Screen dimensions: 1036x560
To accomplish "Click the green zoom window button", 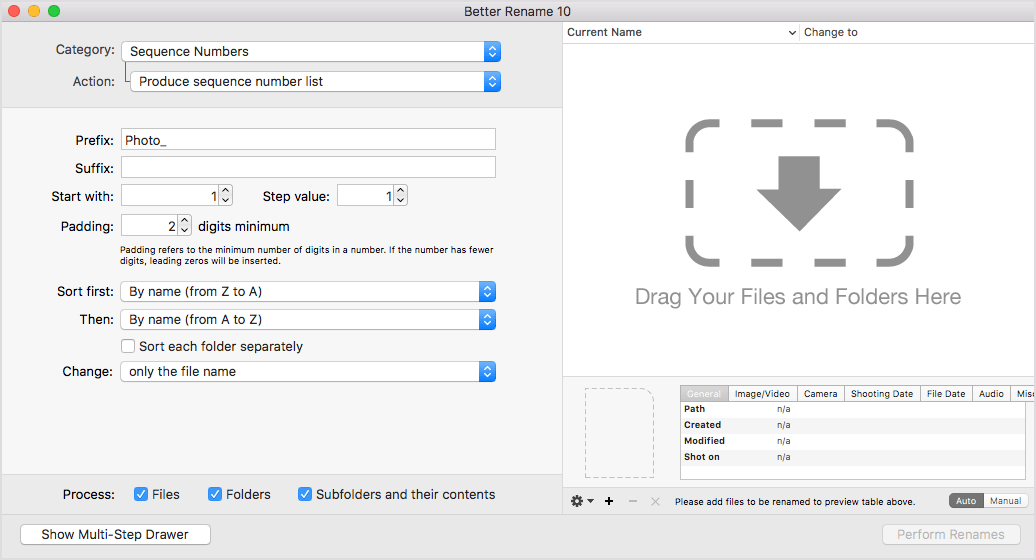I will [x=54, y=11].
